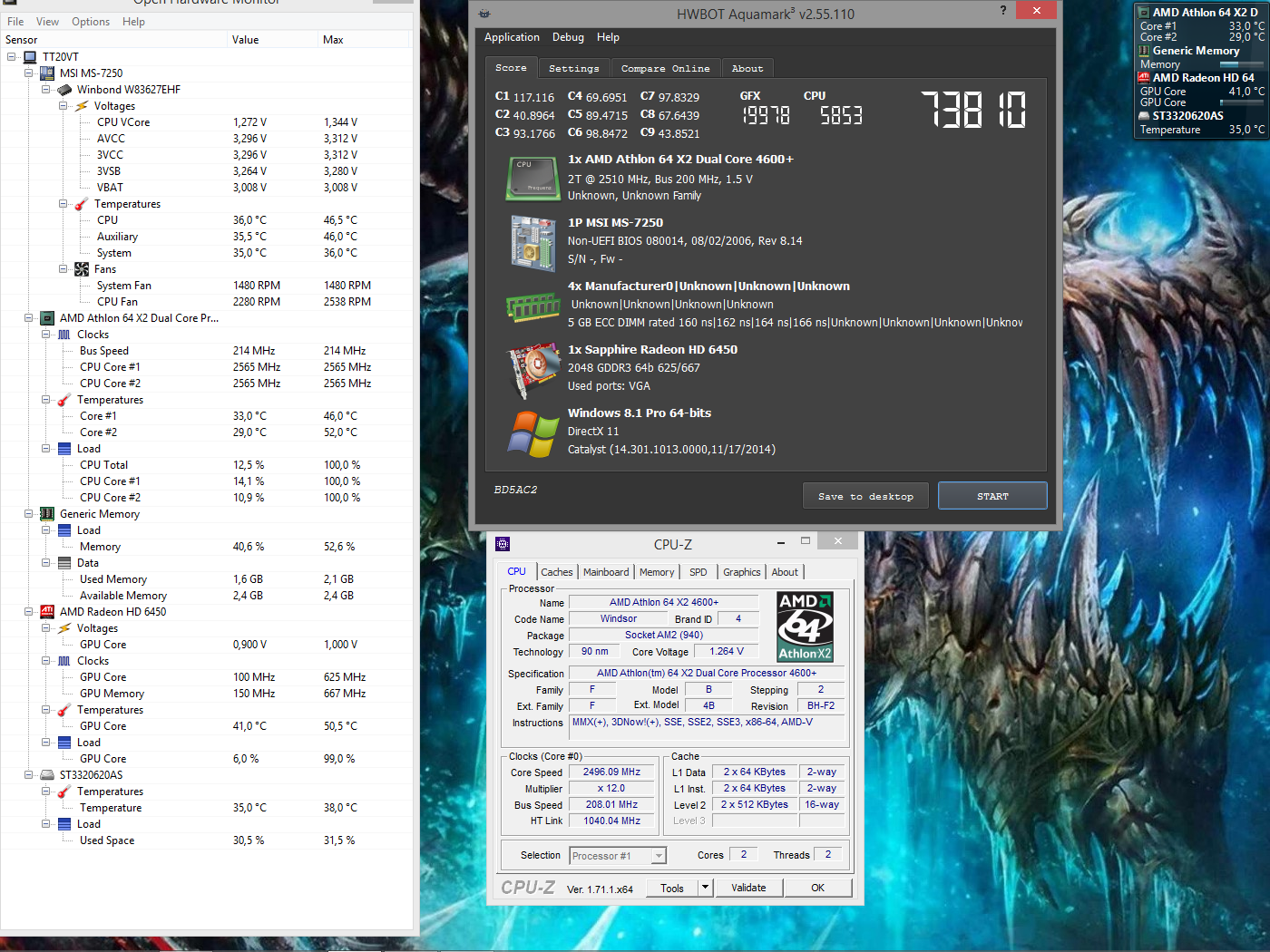Switch to the Caches tab in CPU-Z

tap(557, 572)
